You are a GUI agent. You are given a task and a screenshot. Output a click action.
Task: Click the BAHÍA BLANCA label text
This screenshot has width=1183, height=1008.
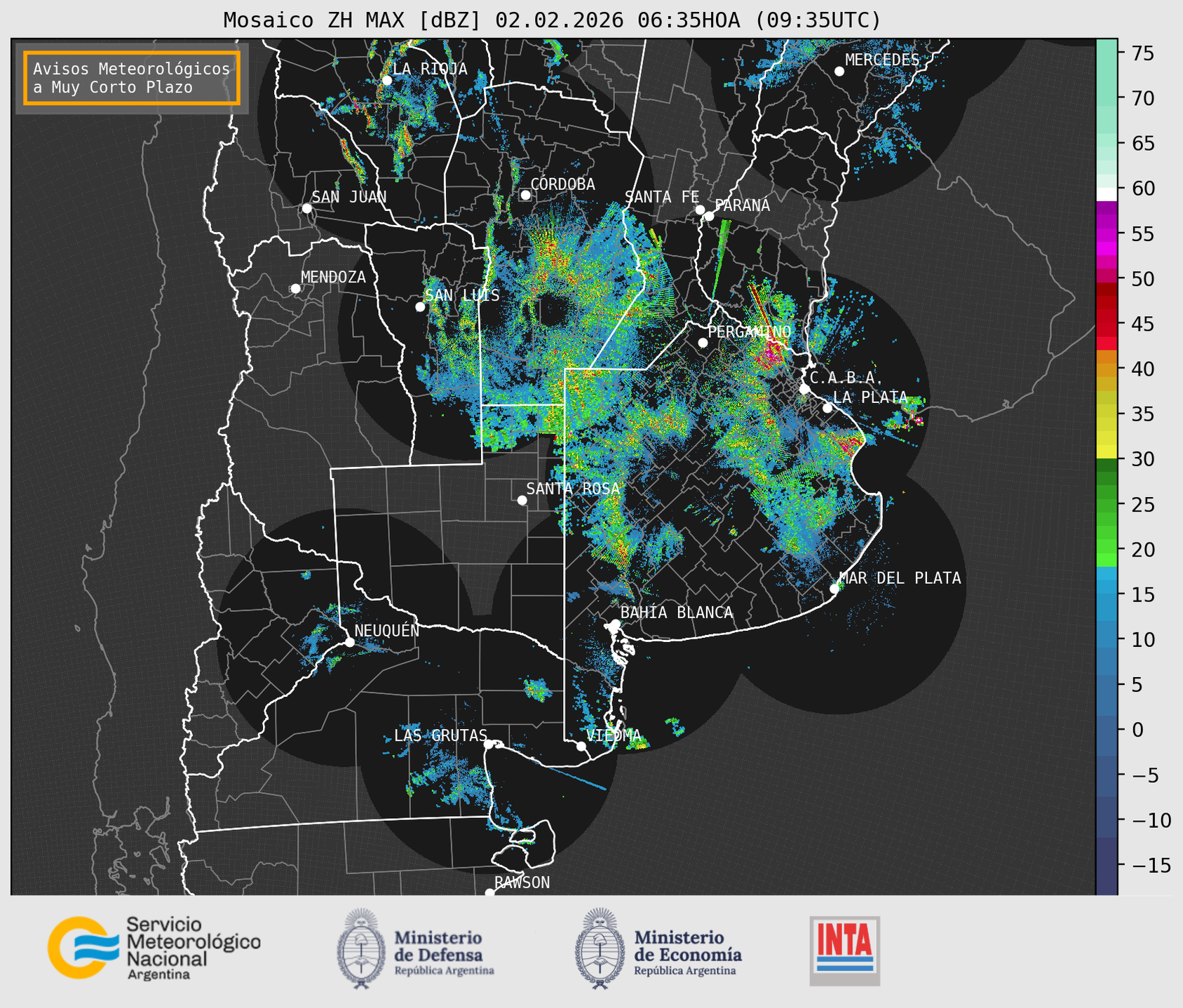(677, 613)
